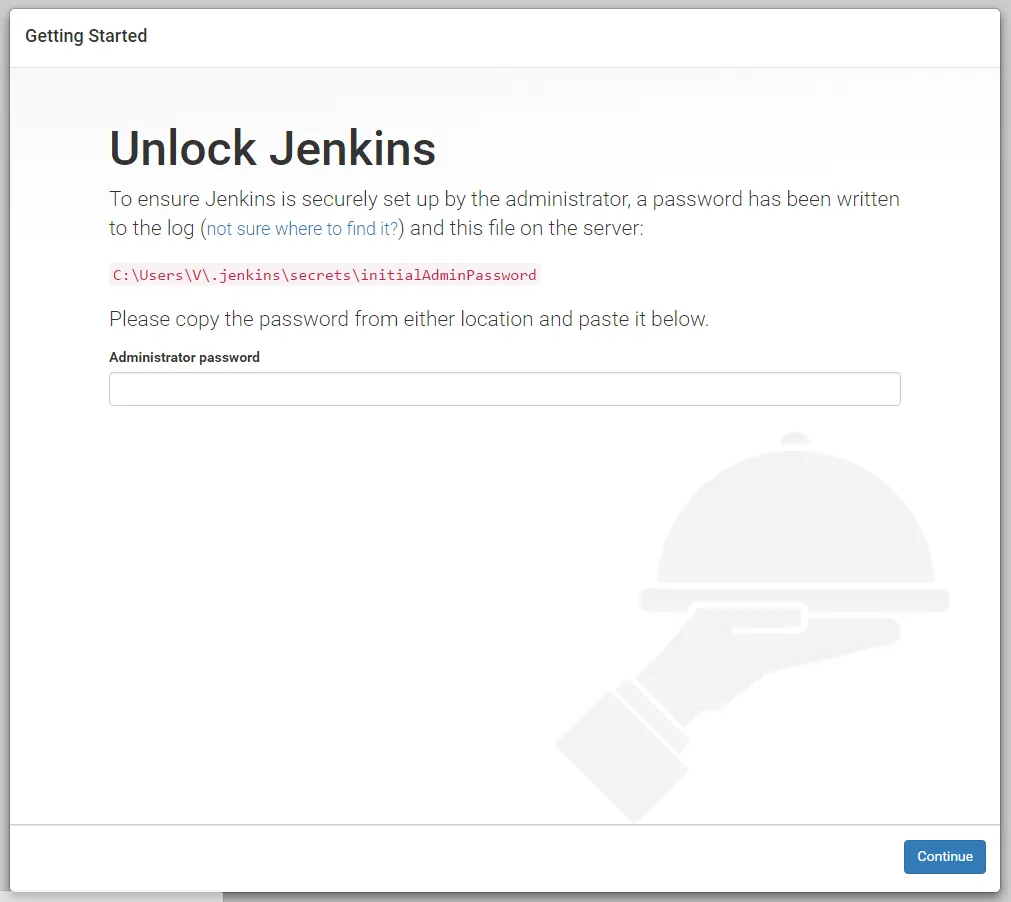Click the Continue button
This screenshot has width=1011, height=902.
(944, 856)
